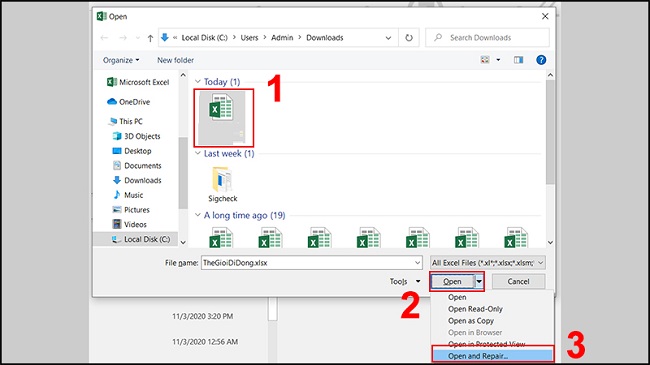
Task: Click Downloads in the address path
Action: [325, 38]
